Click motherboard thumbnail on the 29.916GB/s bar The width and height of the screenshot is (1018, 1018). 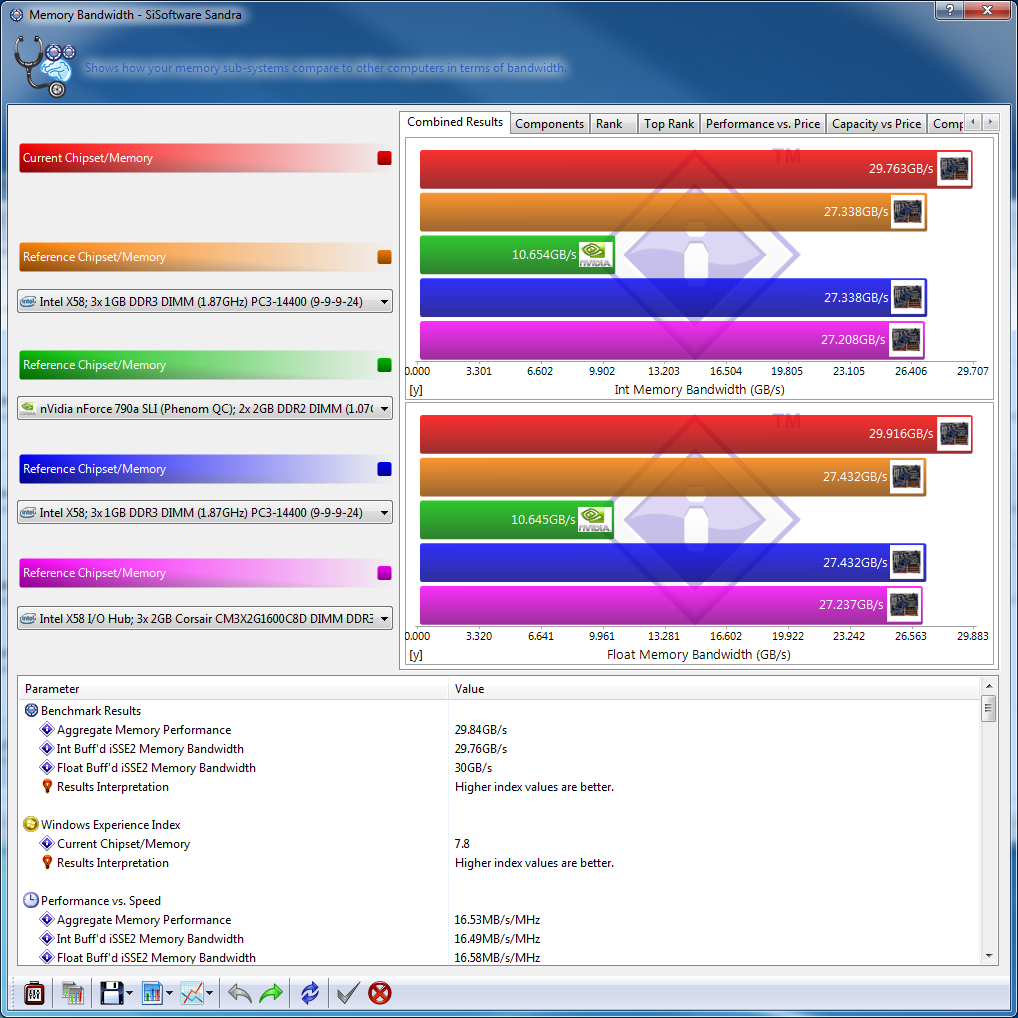click(x=954, y=434)
